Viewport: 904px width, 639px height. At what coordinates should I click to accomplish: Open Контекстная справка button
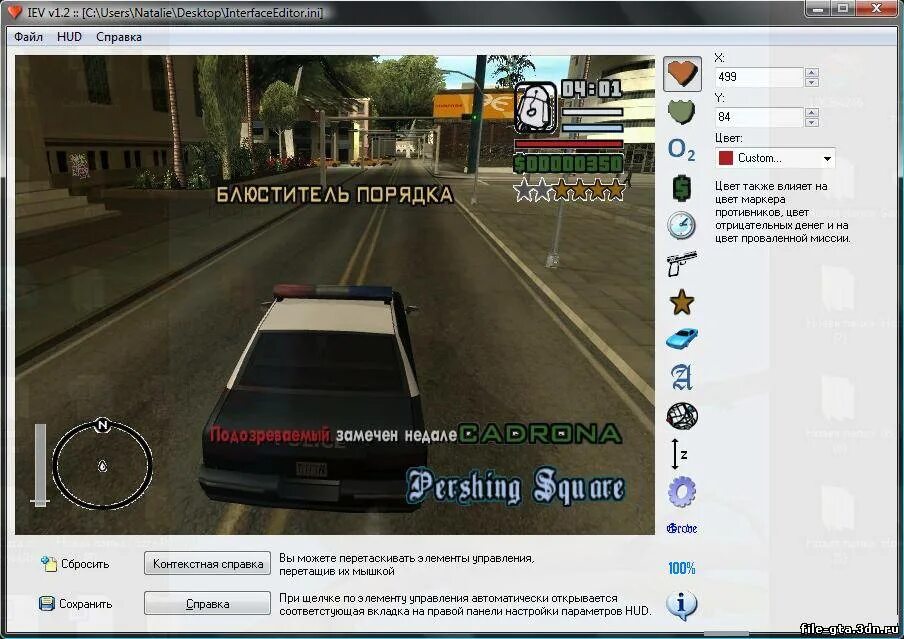tap(208, 563)
